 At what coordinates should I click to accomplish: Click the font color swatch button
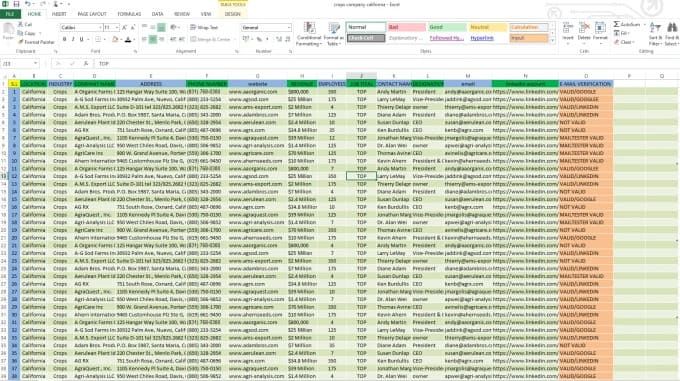128,39
